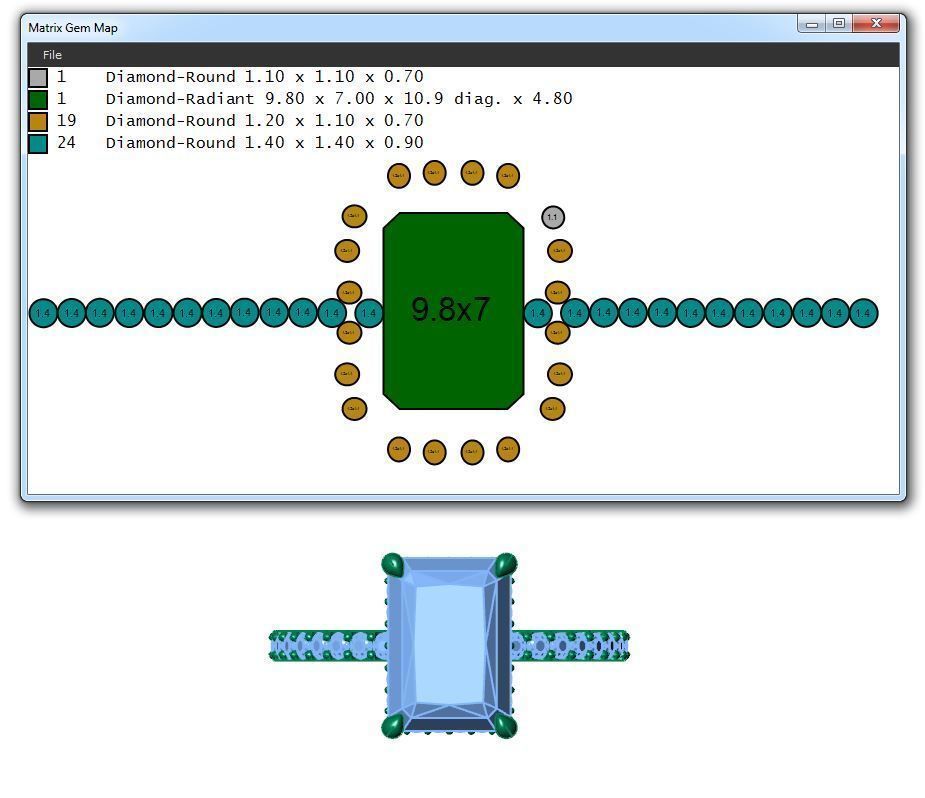The height and width of the screenshot is (798, 925).
Task: Click the gold gem at upper-left corner of halo
Action: tap(355, 216)
